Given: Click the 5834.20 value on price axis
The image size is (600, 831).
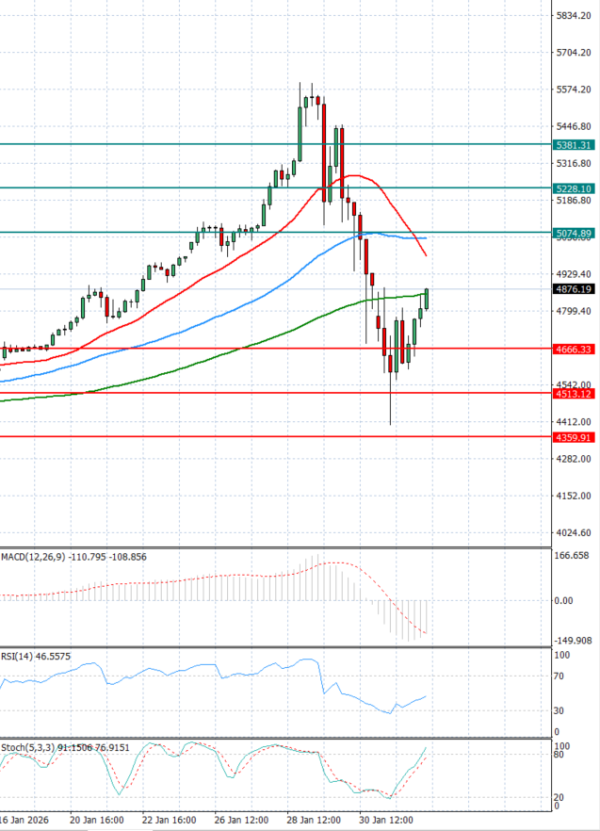Looking at the screenshot, I should [x=573, y=16].
